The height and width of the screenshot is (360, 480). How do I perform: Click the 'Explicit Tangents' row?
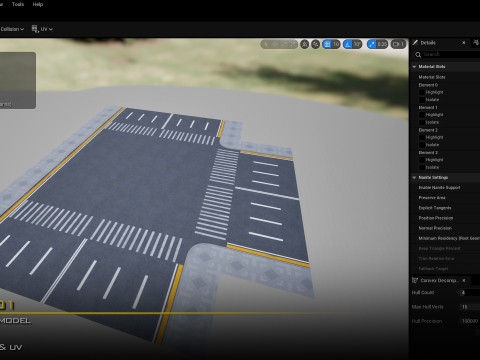coord(445,208)
